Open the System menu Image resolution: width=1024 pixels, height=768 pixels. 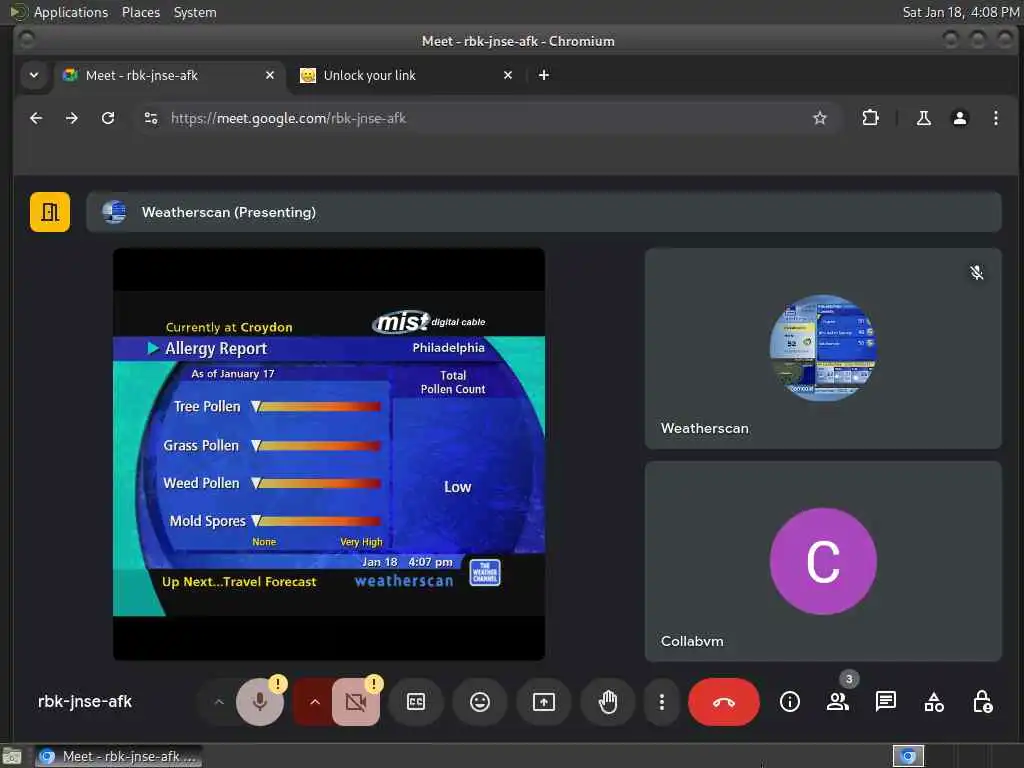coord(195,12)
